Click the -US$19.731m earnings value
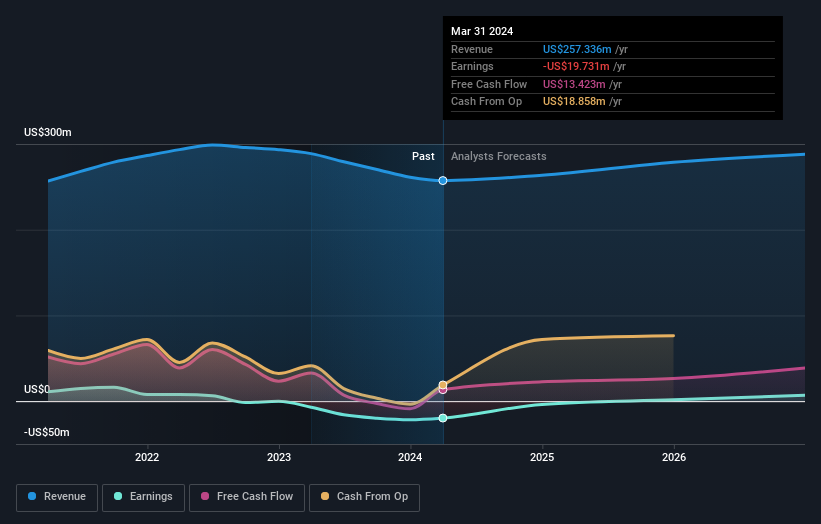This screenshot has height=524, width=821. tap(576, 66)
